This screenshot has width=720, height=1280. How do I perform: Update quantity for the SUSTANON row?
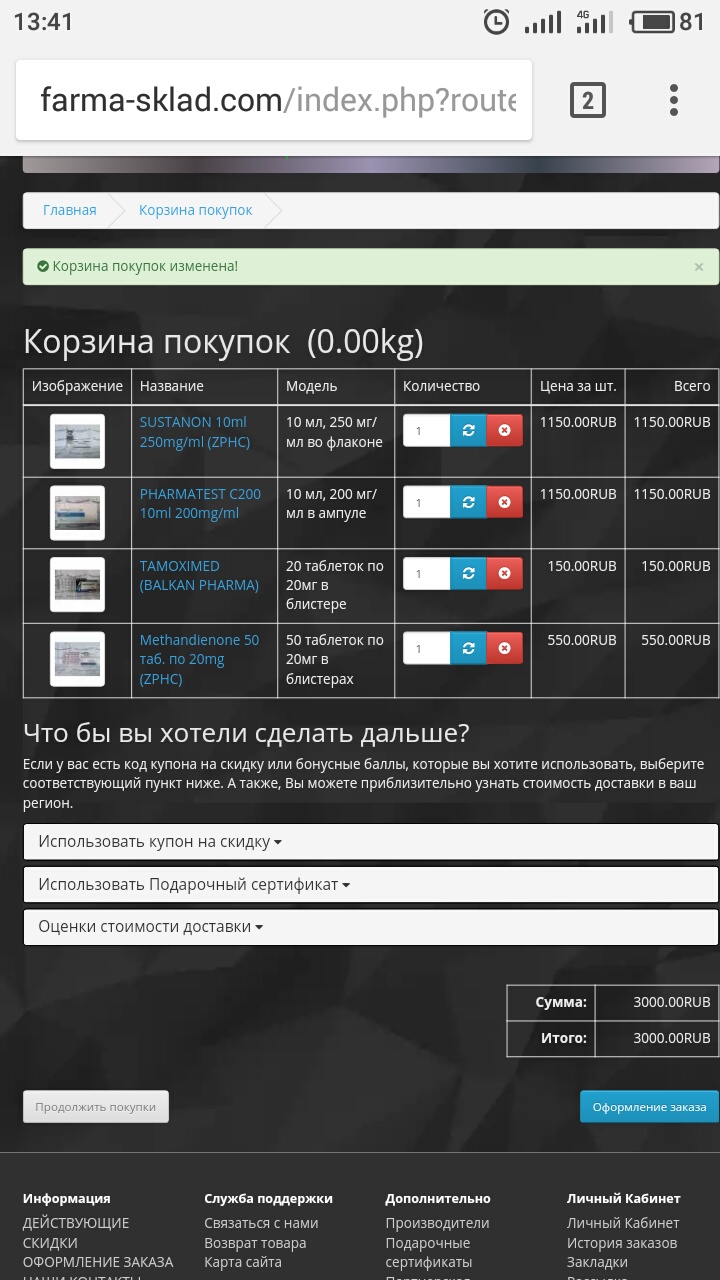(x=468, y=430)
